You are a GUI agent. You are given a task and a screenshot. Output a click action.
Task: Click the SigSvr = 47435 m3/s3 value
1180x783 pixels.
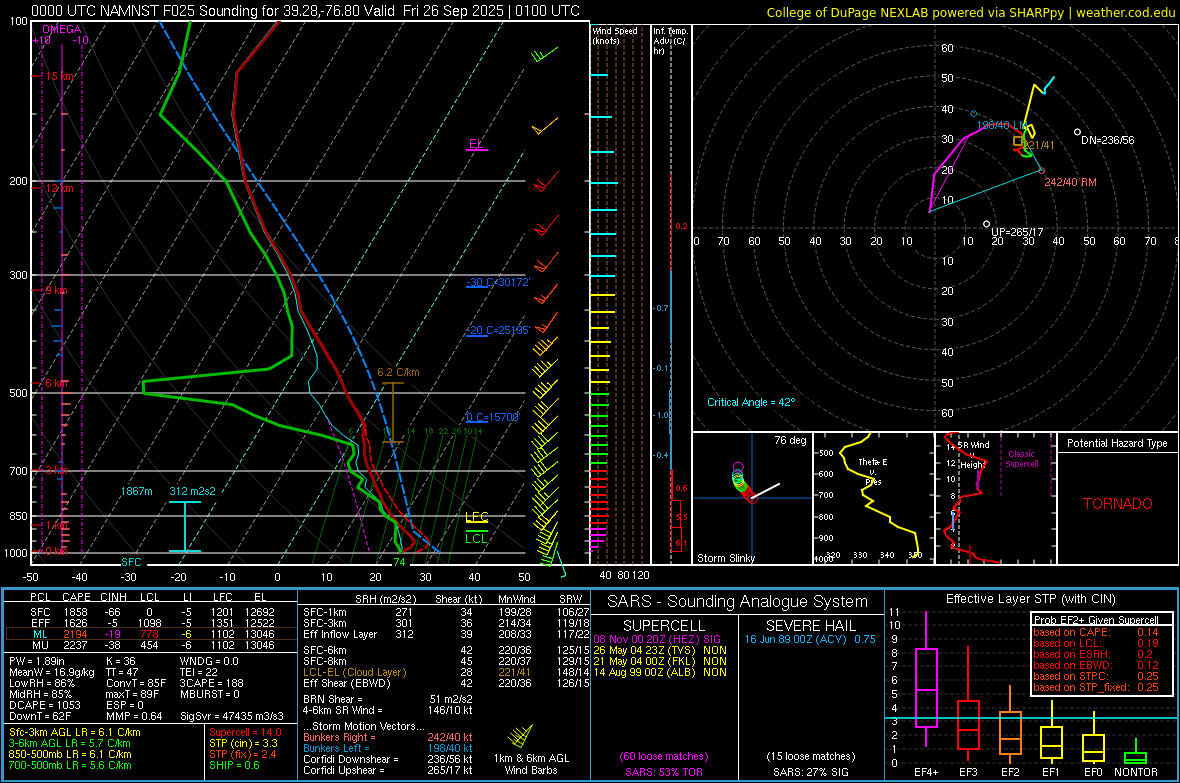point(232,716)
